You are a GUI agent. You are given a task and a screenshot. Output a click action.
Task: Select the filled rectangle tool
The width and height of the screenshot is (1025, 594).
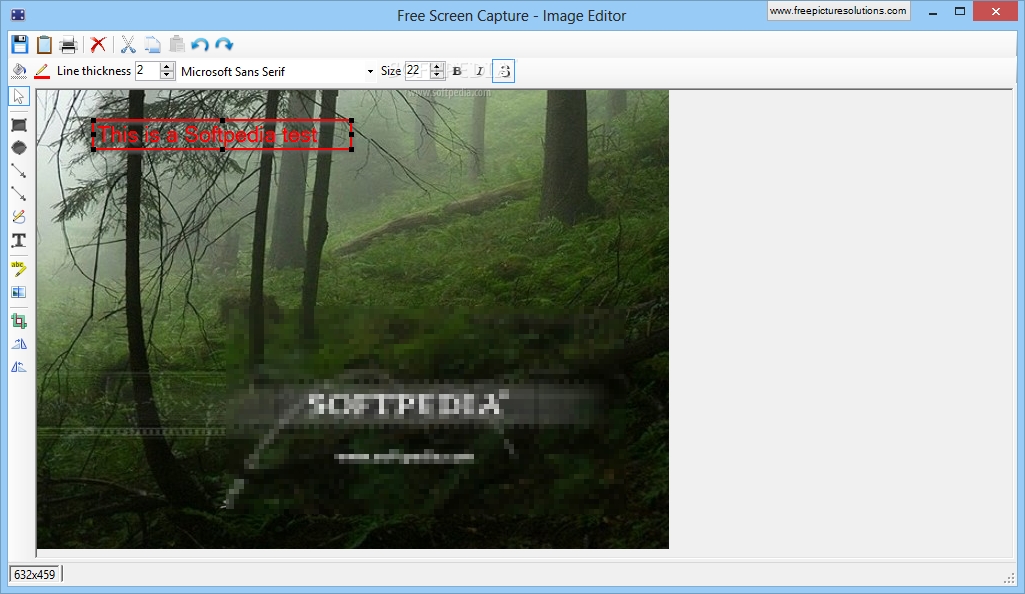click(19, 125)
